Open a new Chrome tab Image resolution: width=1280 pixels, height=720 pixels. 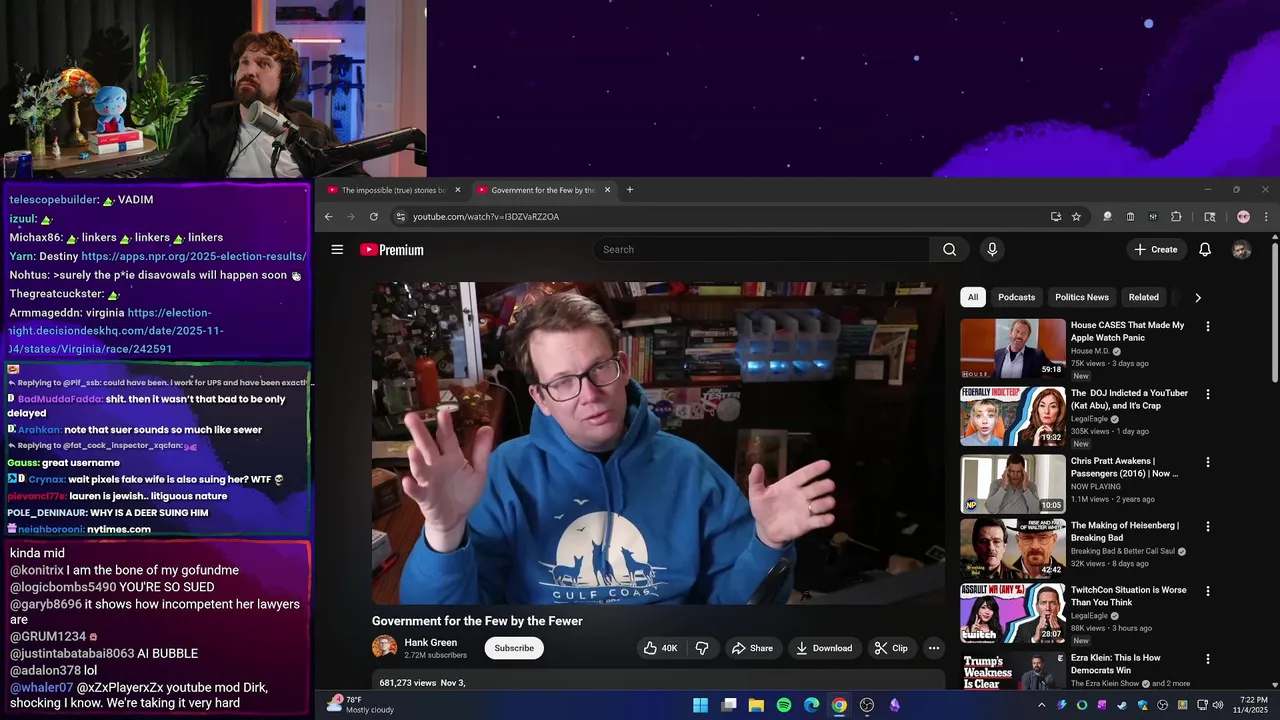[629, 190]
